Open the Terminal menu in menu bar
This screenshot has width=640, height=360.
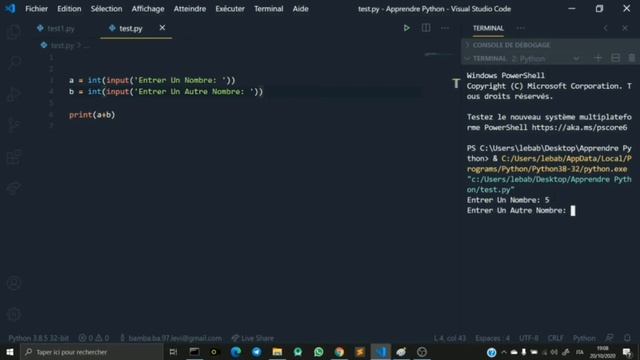point(269,9)
